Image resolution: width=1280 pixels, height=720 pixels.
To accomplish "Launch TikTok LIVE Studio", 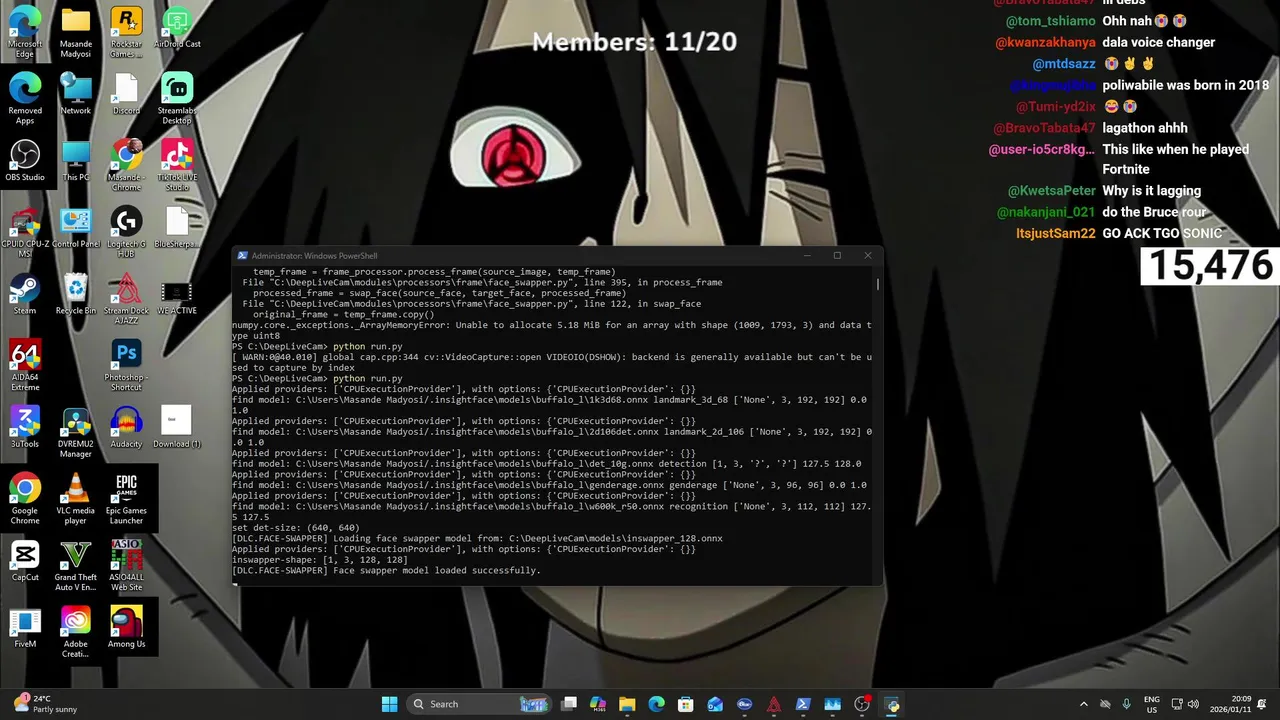I will (177, 165).
